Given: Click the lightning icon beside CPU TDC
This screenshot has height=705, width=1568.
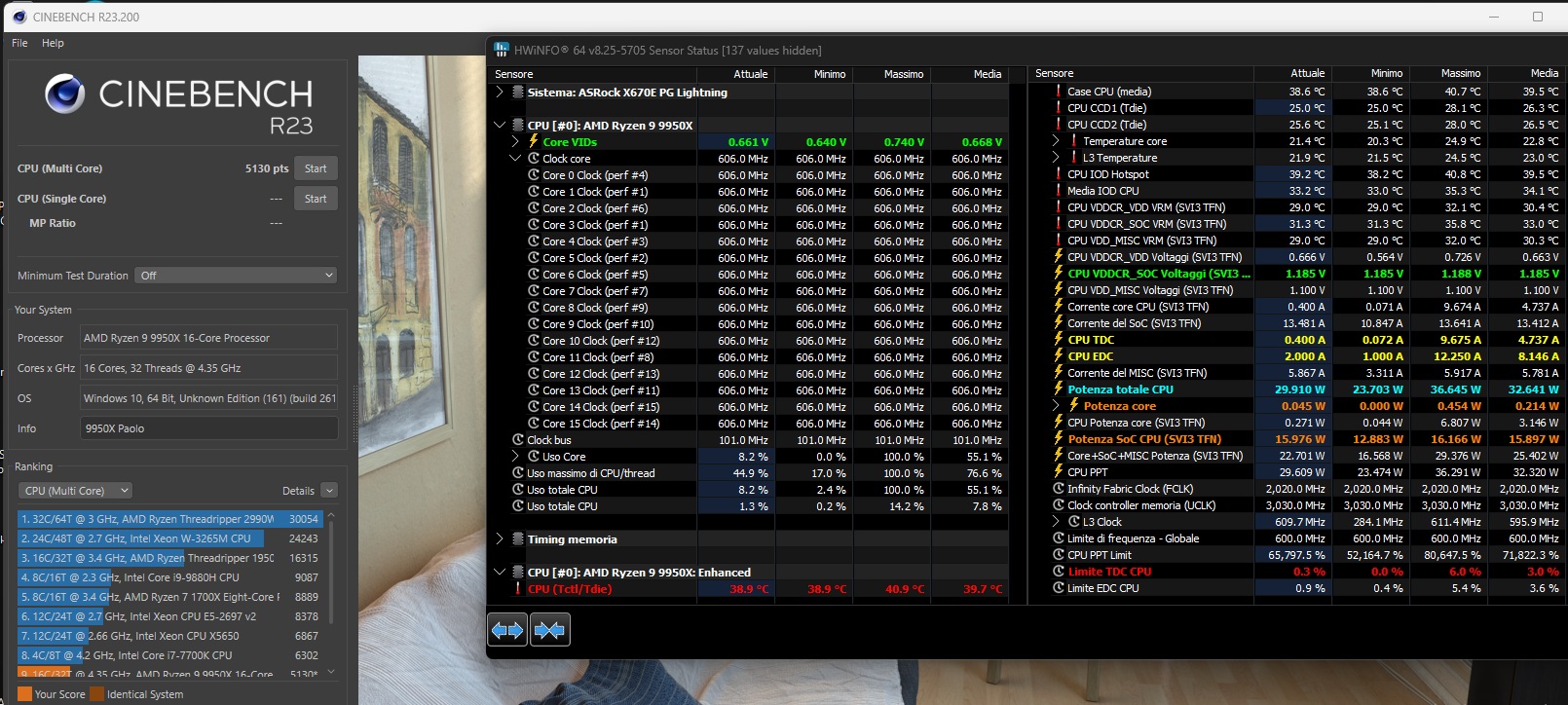Looking at the screenshot, I should pyautogui.click(x=1059, y=340).
